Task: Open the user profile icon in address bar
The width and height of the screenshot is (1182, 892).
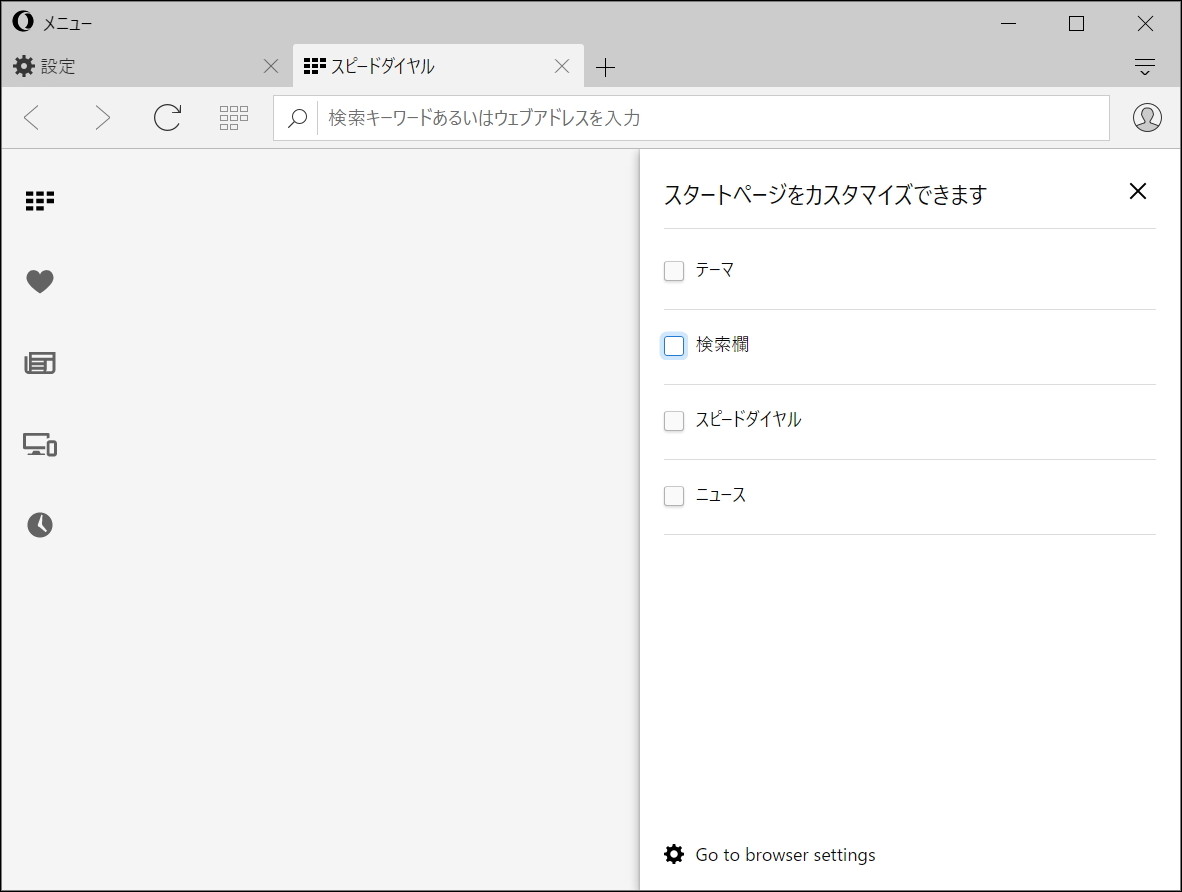Action: tap(1146, 117)
